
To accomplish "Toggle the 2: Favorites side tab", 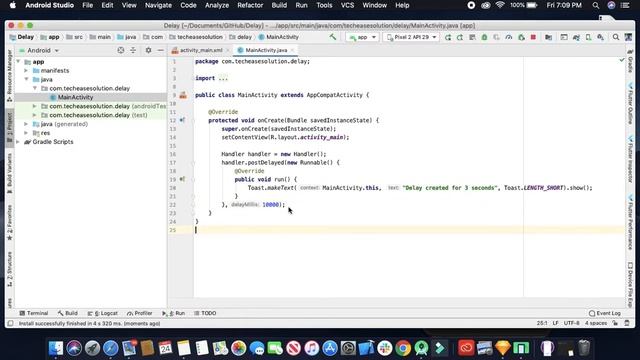I will [10, 223].
